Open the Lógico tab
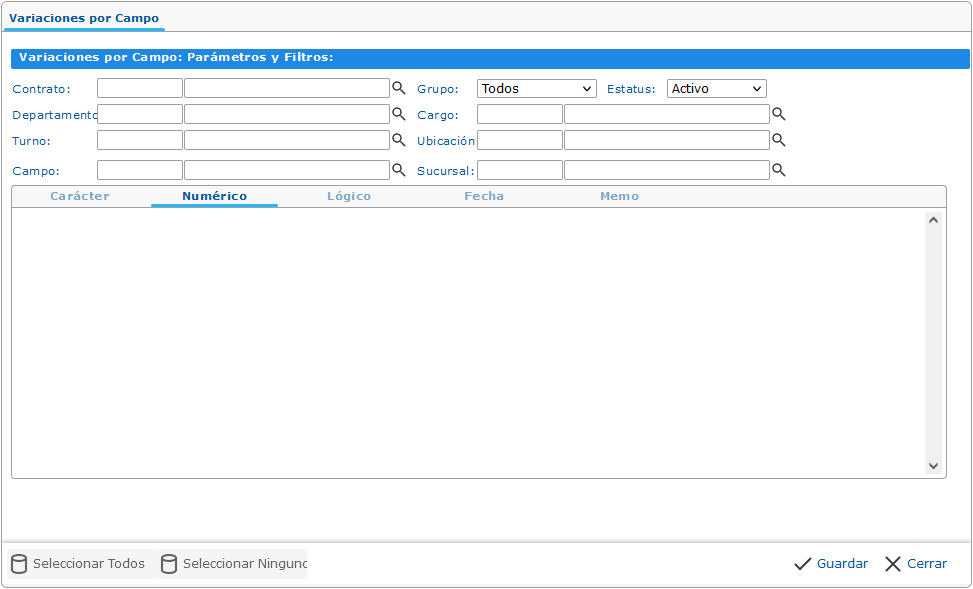Image resolution: width=973 pixels, height=589 pixels. pos(349,196)
